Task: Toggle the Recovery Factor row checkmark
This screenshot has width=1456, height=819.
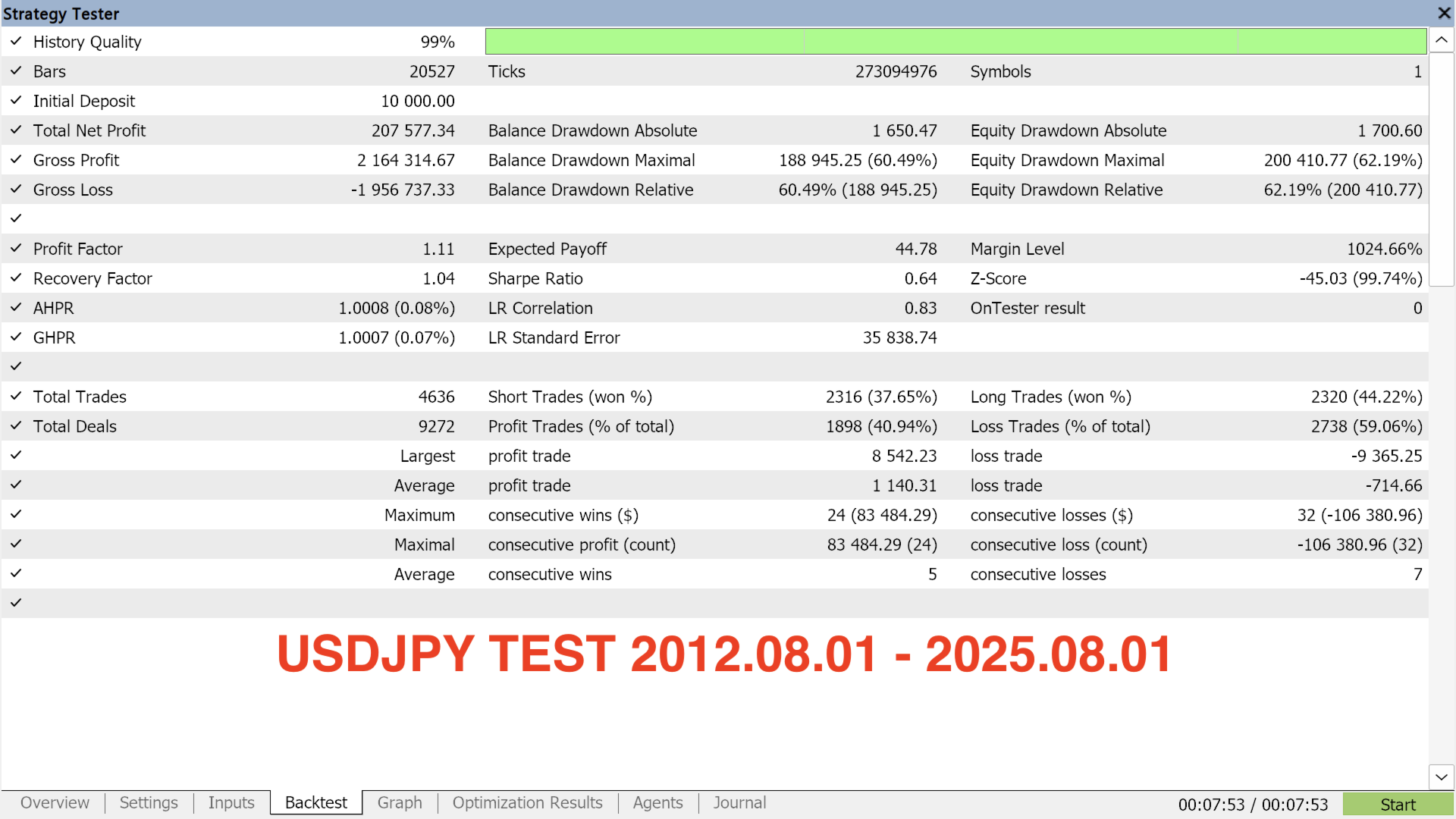Action: (16, 278)
